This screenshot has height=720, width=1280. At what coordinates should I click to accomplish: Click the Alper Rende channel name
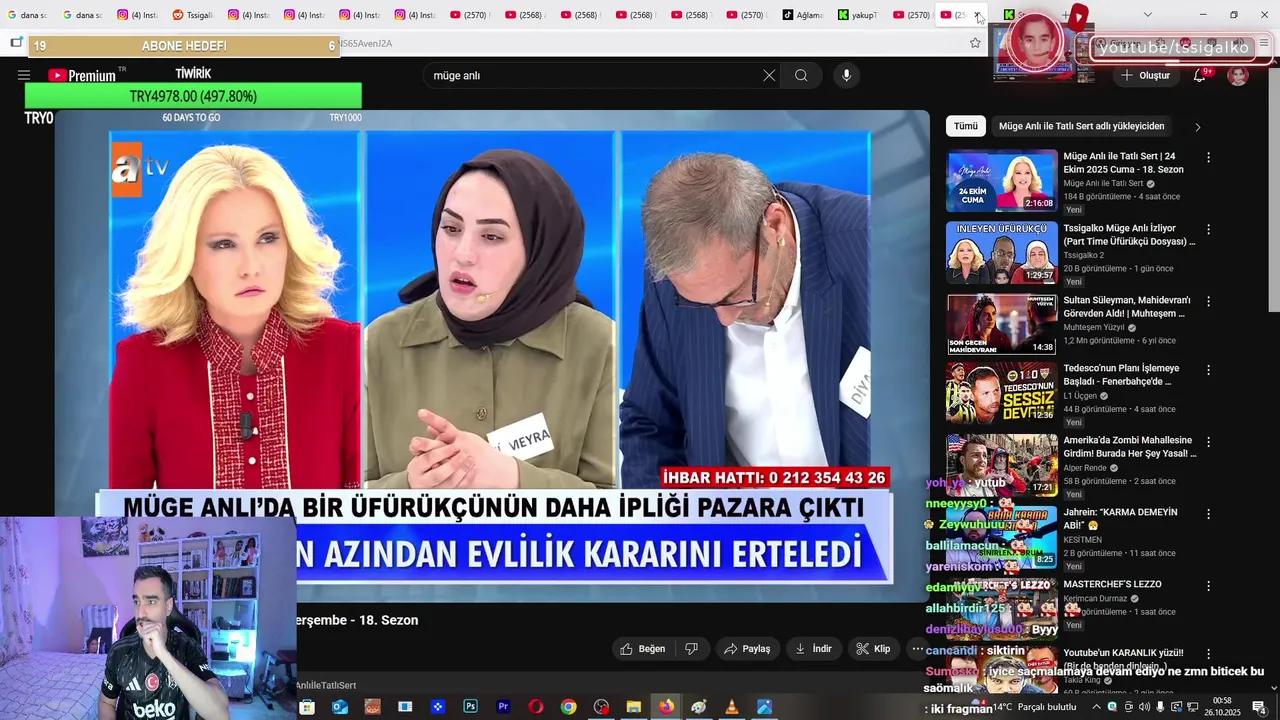click(x=1087, y=467)
